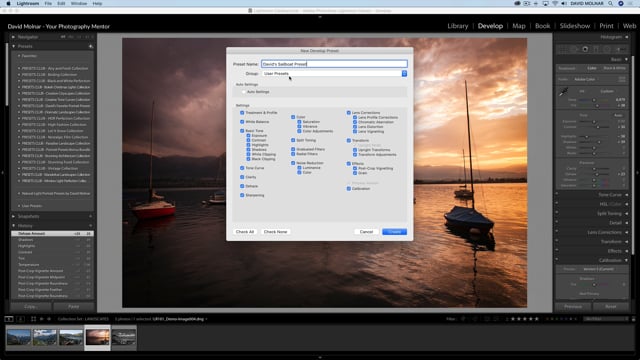Click the Previous button in right panel
The height and width of the screenshot is (360, 640).
pyautogui.click(x=573, y=307)
